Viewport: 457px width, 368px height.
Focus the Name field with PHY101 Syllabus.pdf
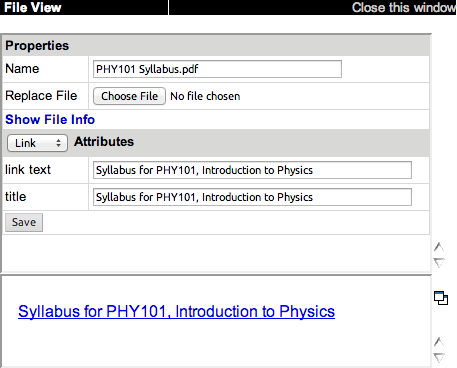point(217,69)
